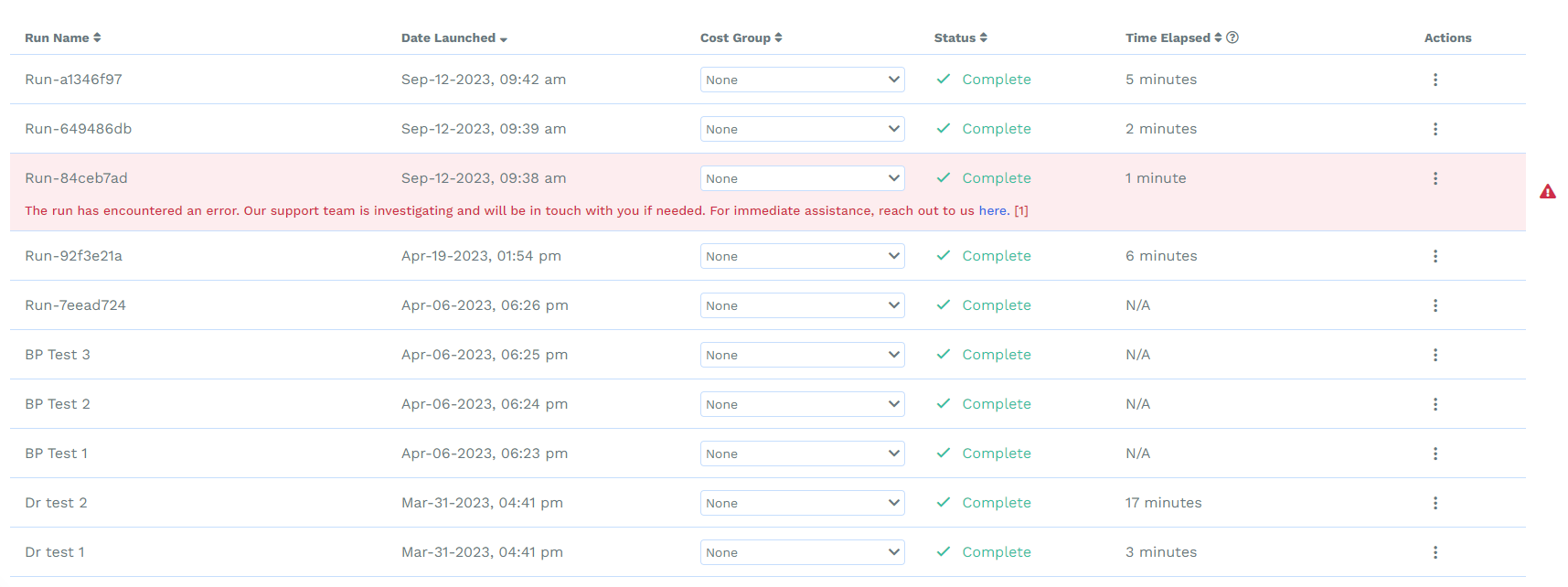Click the Time Elapsed help question icon
Image resolution: width=1568 pixels, height=587 pixels.
pos(1232,37)
